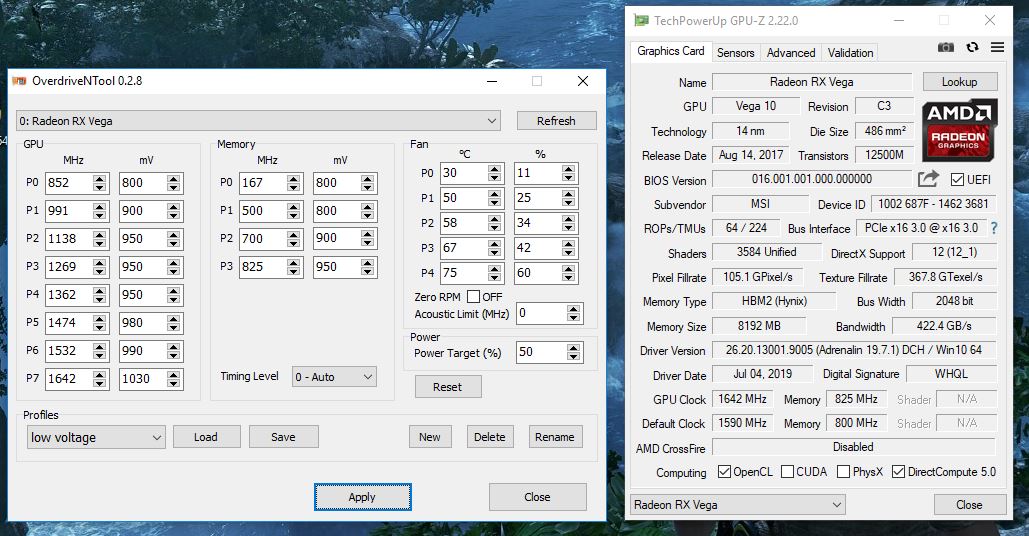The width and height of the screenshot is (1029, 536).
Task: Take a GPU-Z screenshot with the camera icon
Action: coord(946,47)
